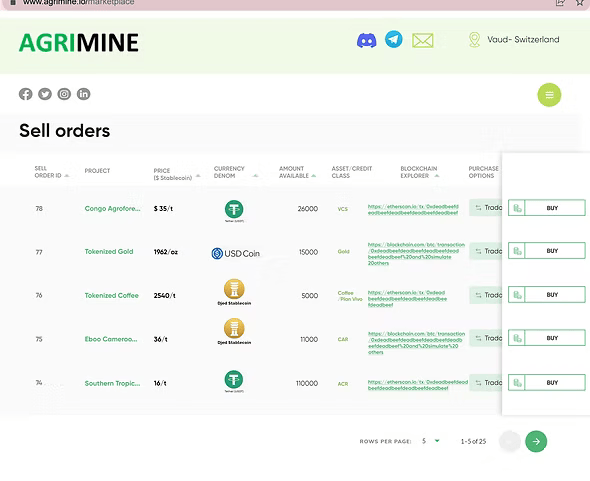
Task: Click the Asset/Credit Class column header
Action: pos(351,172)
